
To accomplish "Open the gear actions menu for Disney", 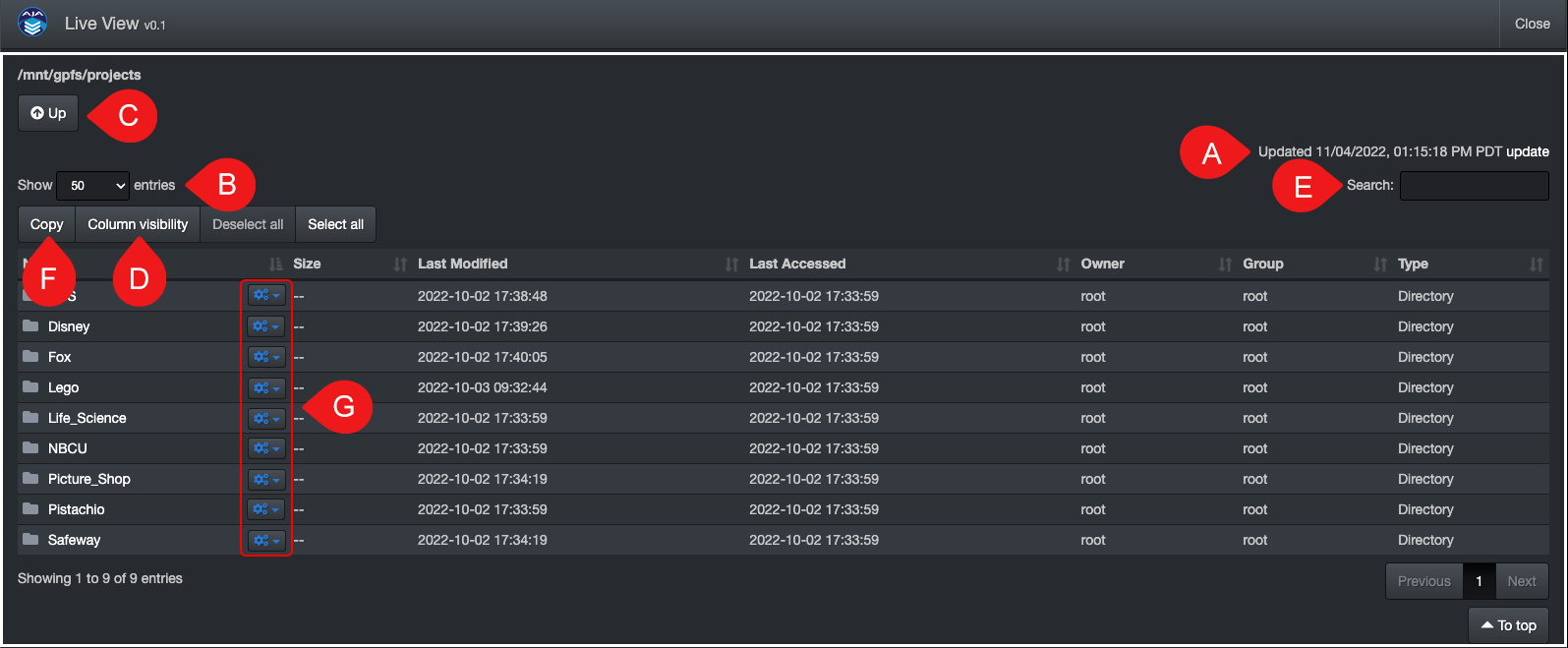I will tap(265, 326).
